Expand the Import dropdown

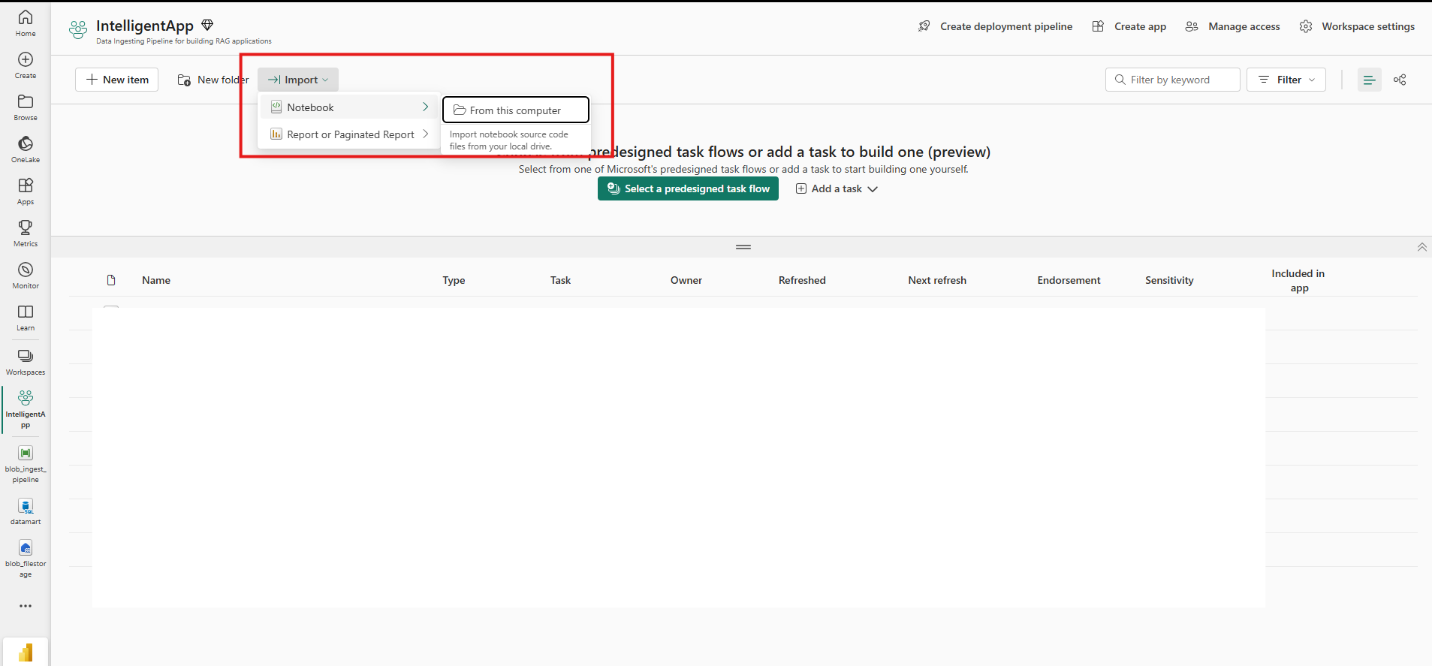298,80
